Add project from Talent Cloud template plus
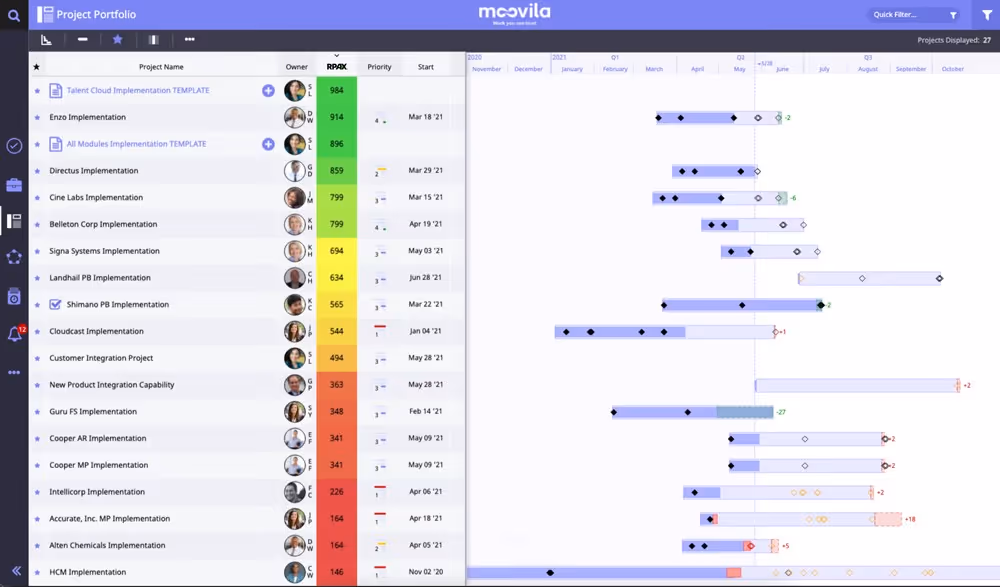 268,91
